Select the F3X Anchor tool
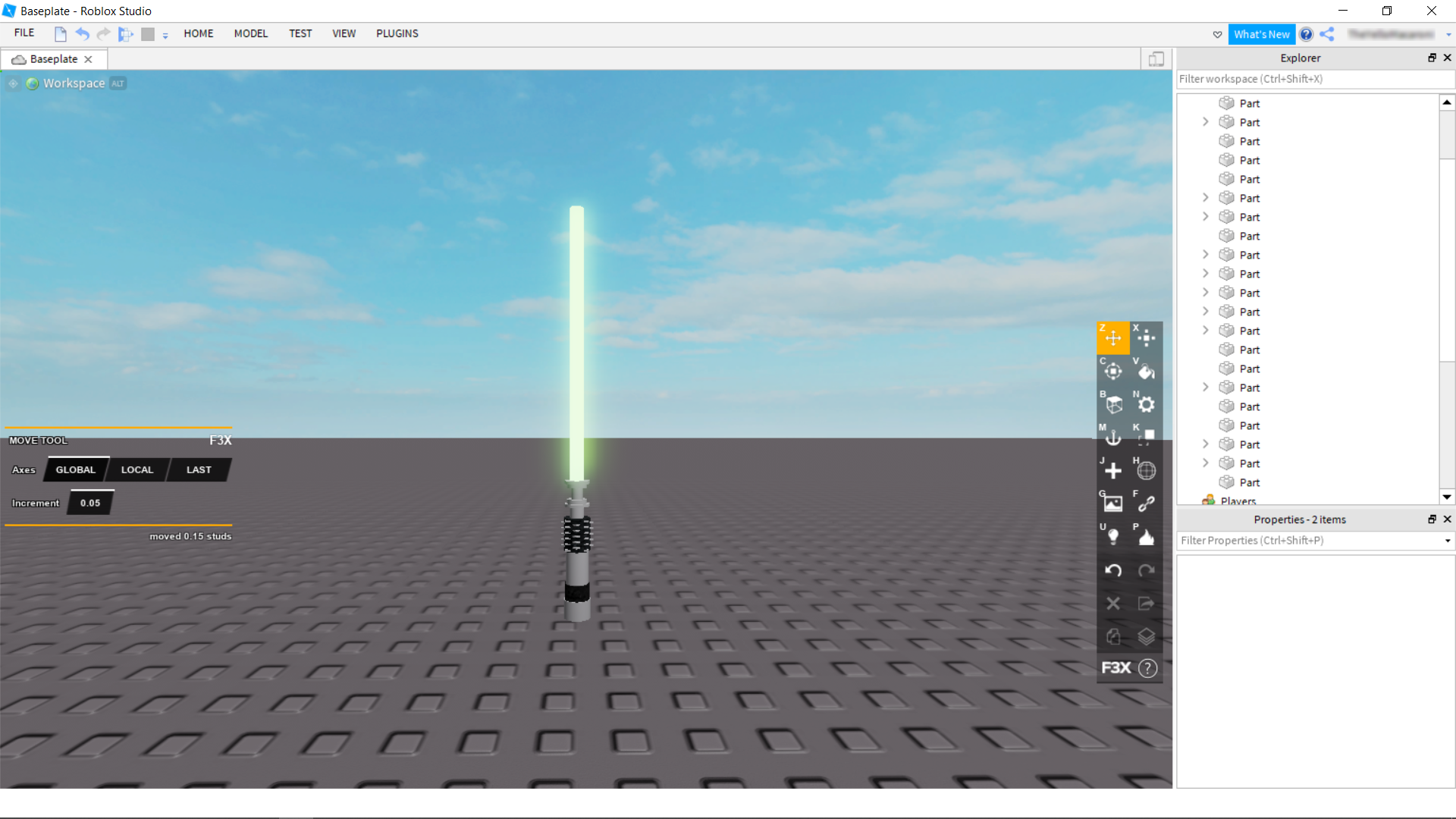 click(x=1112, y=437)
